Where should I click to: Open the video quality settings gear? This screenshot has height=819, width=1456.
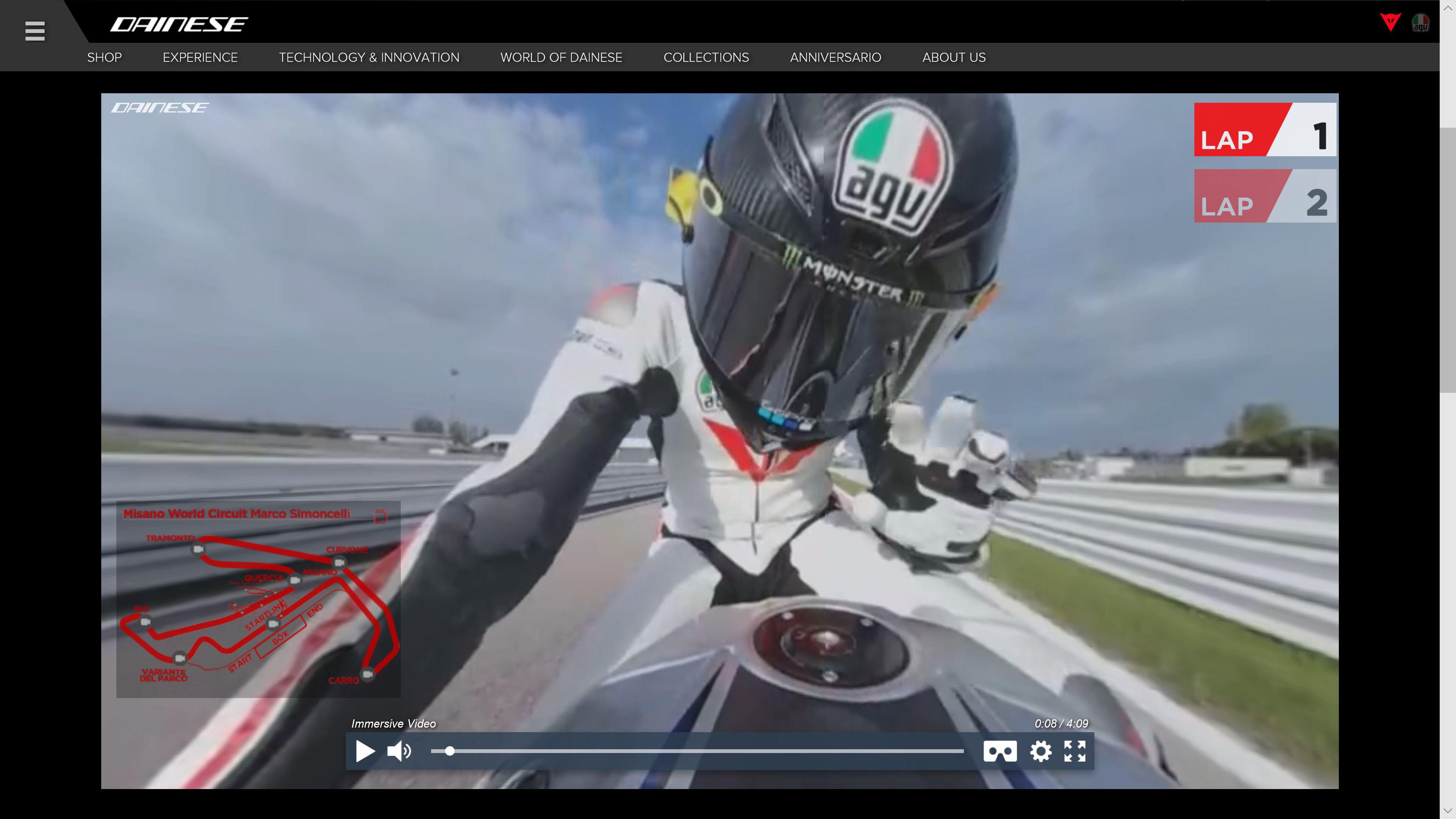tap(1040, 751)
